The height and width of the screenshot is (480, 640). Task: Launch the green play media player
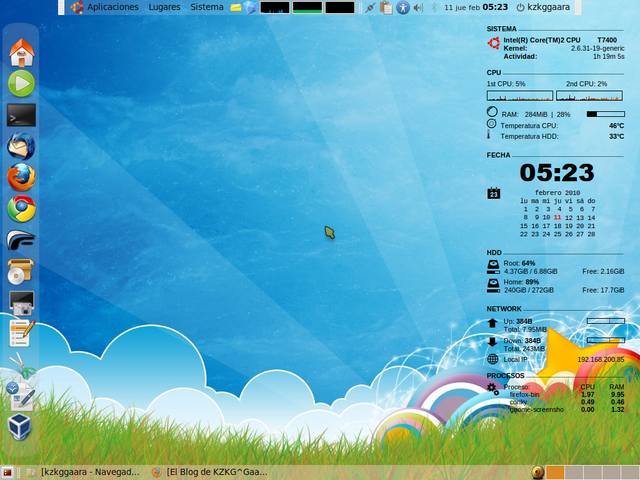coord(21,83)
